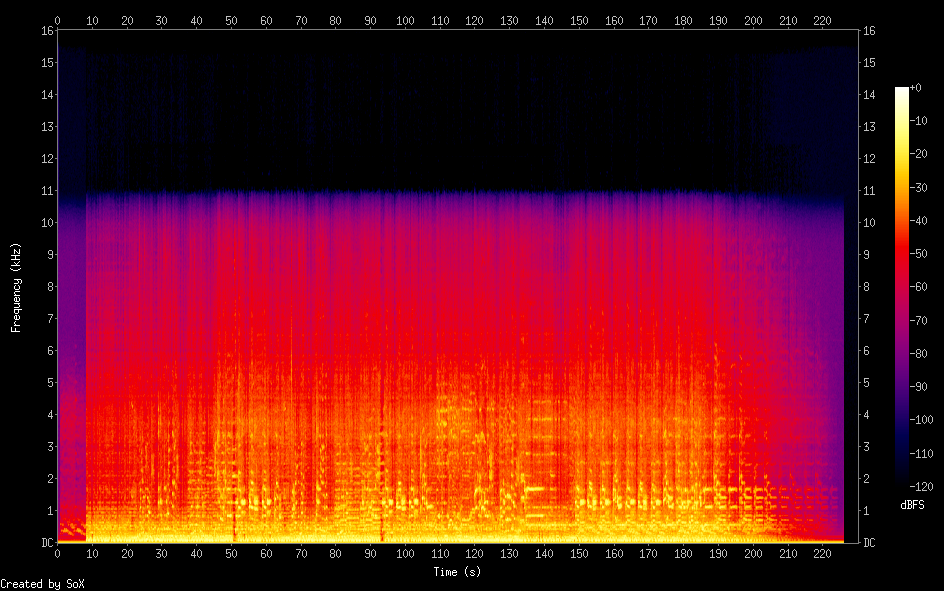Select the "-110" legend value
This screenshot has width=944, height=591.
point(922,454)
